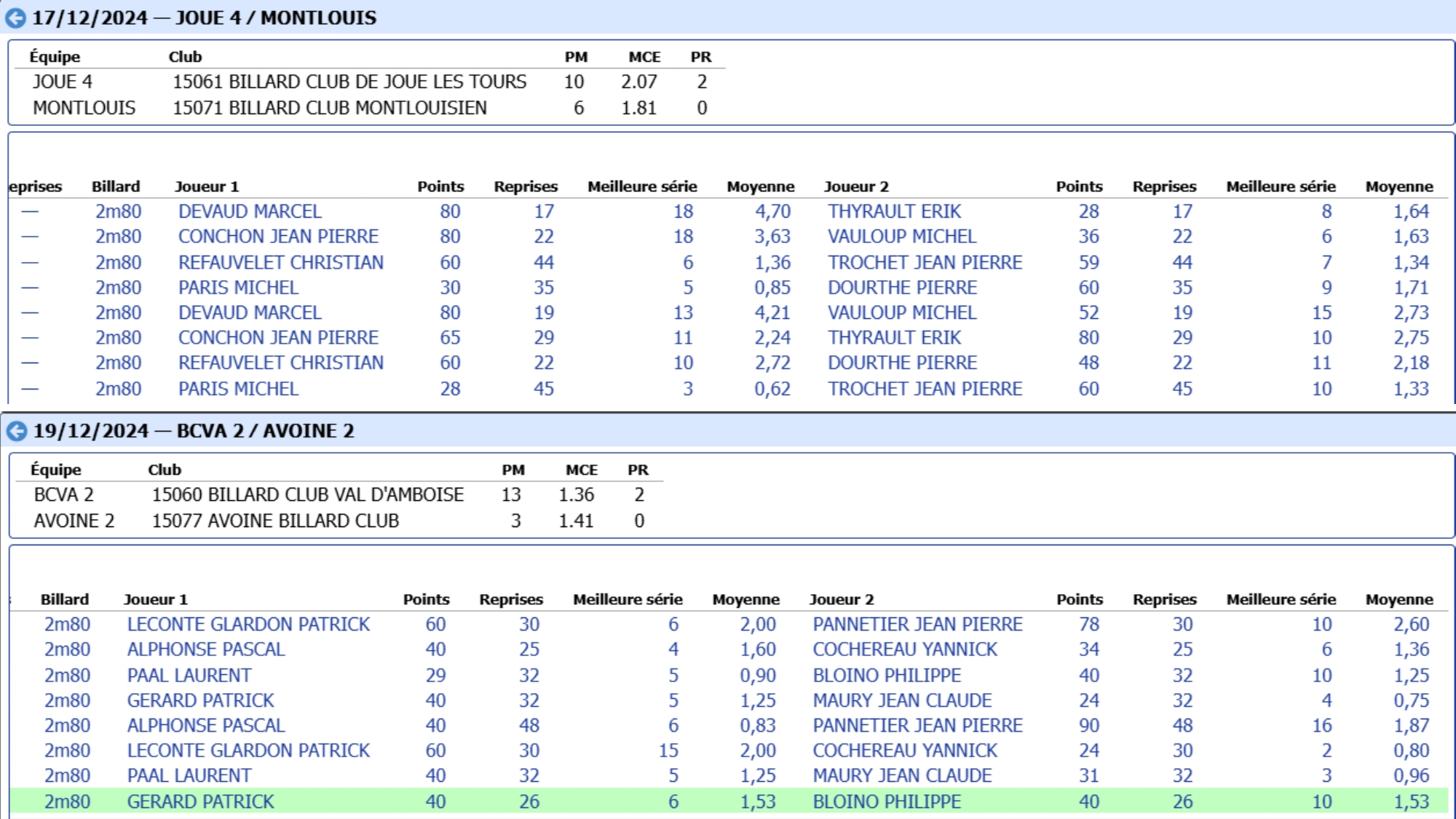Image resolution: width=1456 pixels, height=819 pixels.
Task: Click COCHEREAU YANNICK with 0,80 moyenne
Action: click(906, 751)
